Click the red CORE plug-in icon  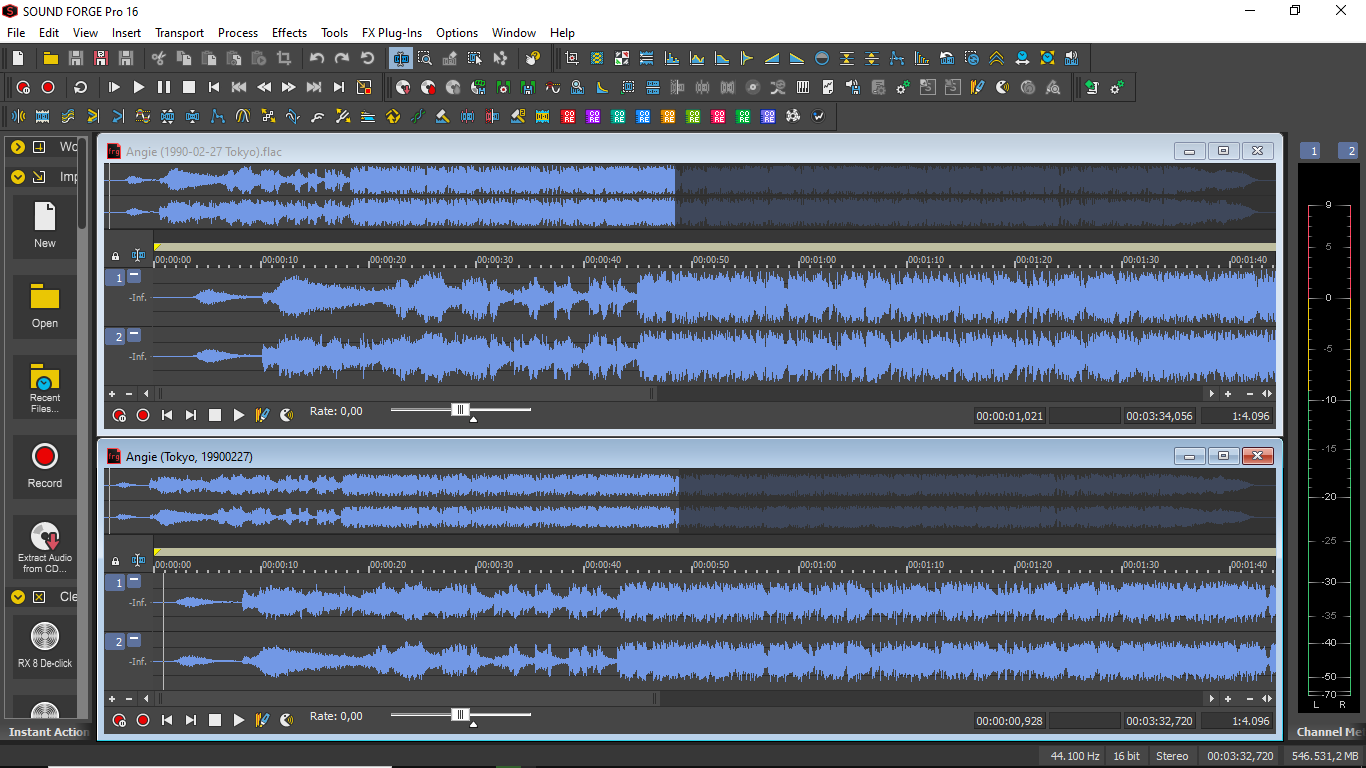point(568,116)
